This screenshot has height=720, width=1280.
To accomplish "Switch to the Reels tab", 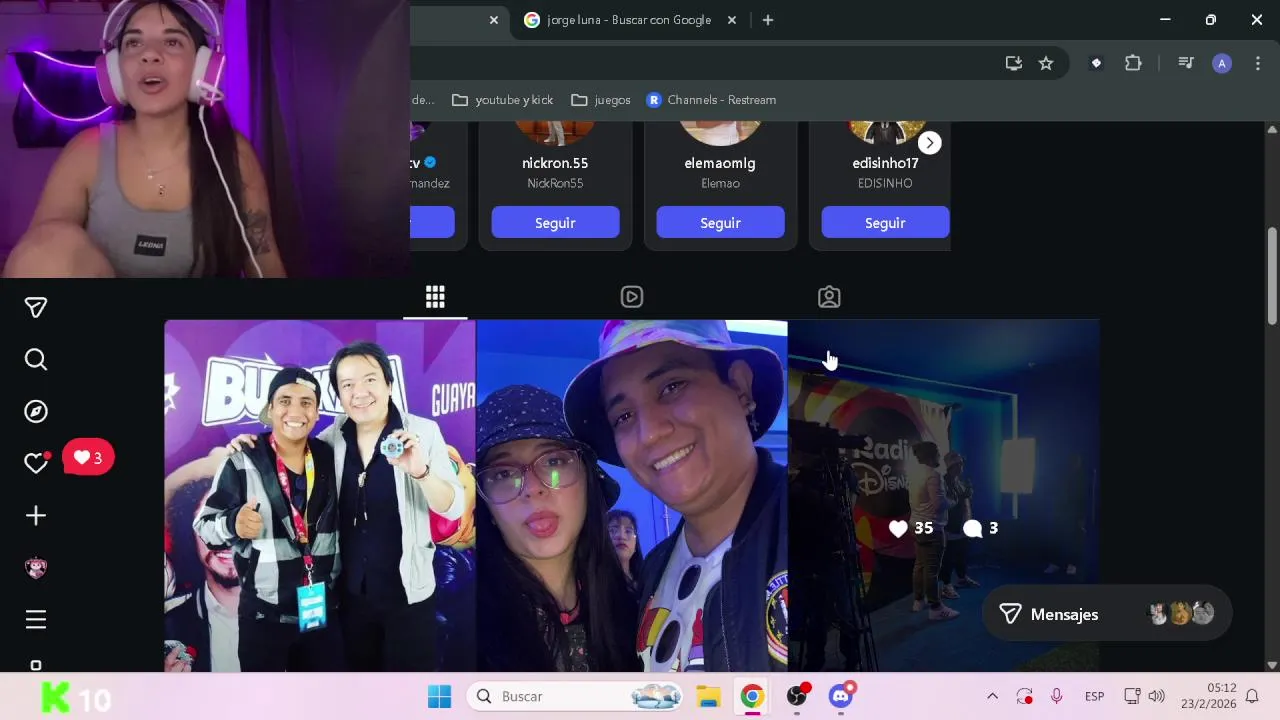I will coord(632,297).
